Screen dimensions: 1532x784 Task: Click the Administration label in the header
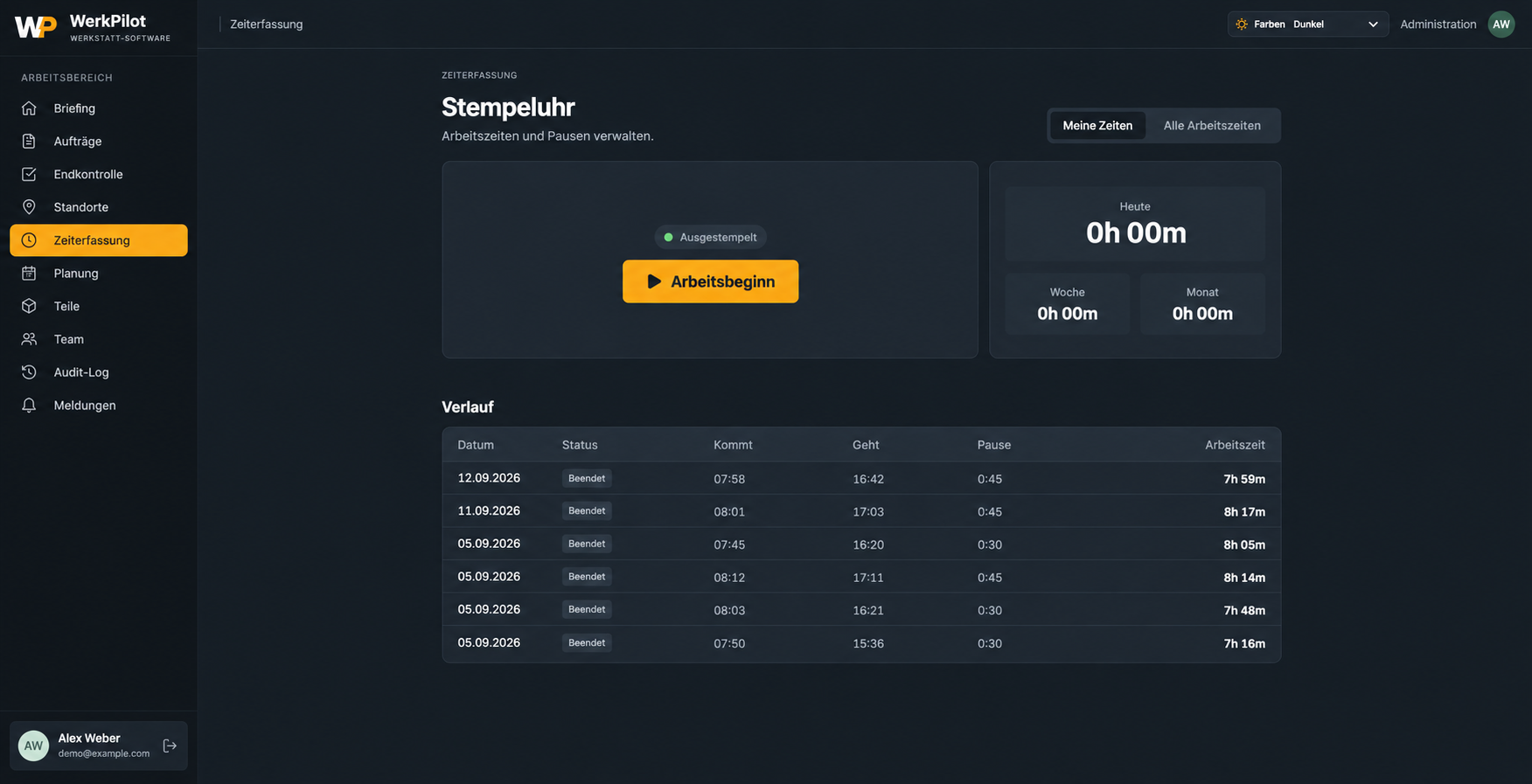click(x=1438, y=24)
